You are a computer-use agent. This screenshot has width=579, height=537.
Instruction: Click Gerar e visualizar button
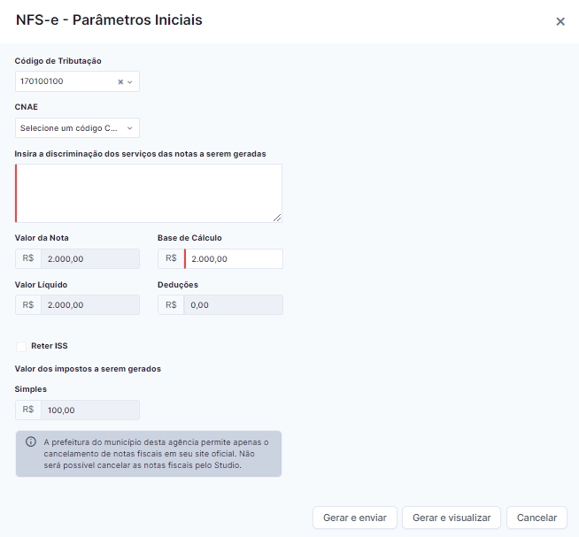[x=451, y=518]
